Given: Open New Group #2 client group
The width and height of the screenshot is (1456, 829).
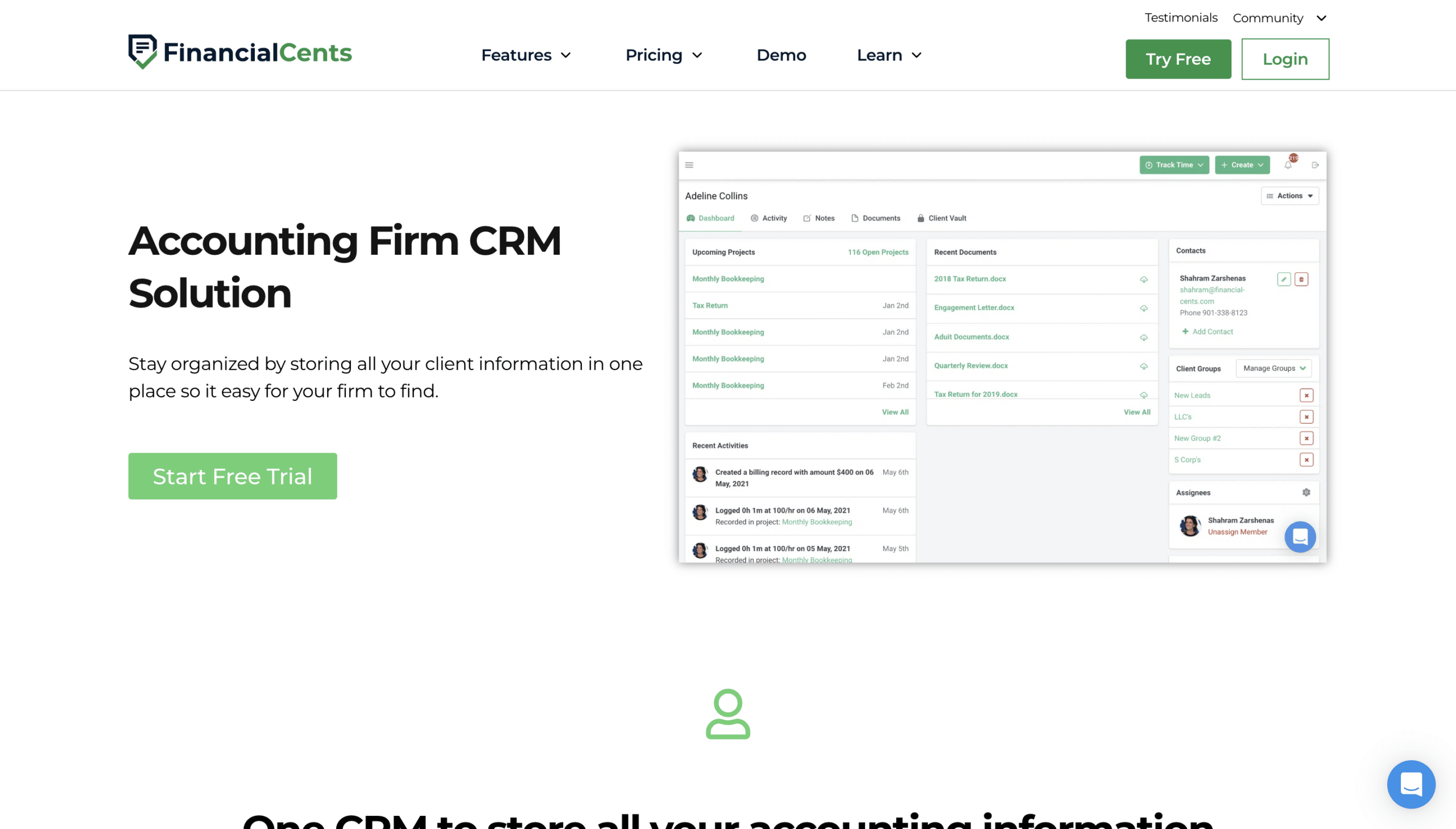Looking at the screenshot, I should 1197,438.
